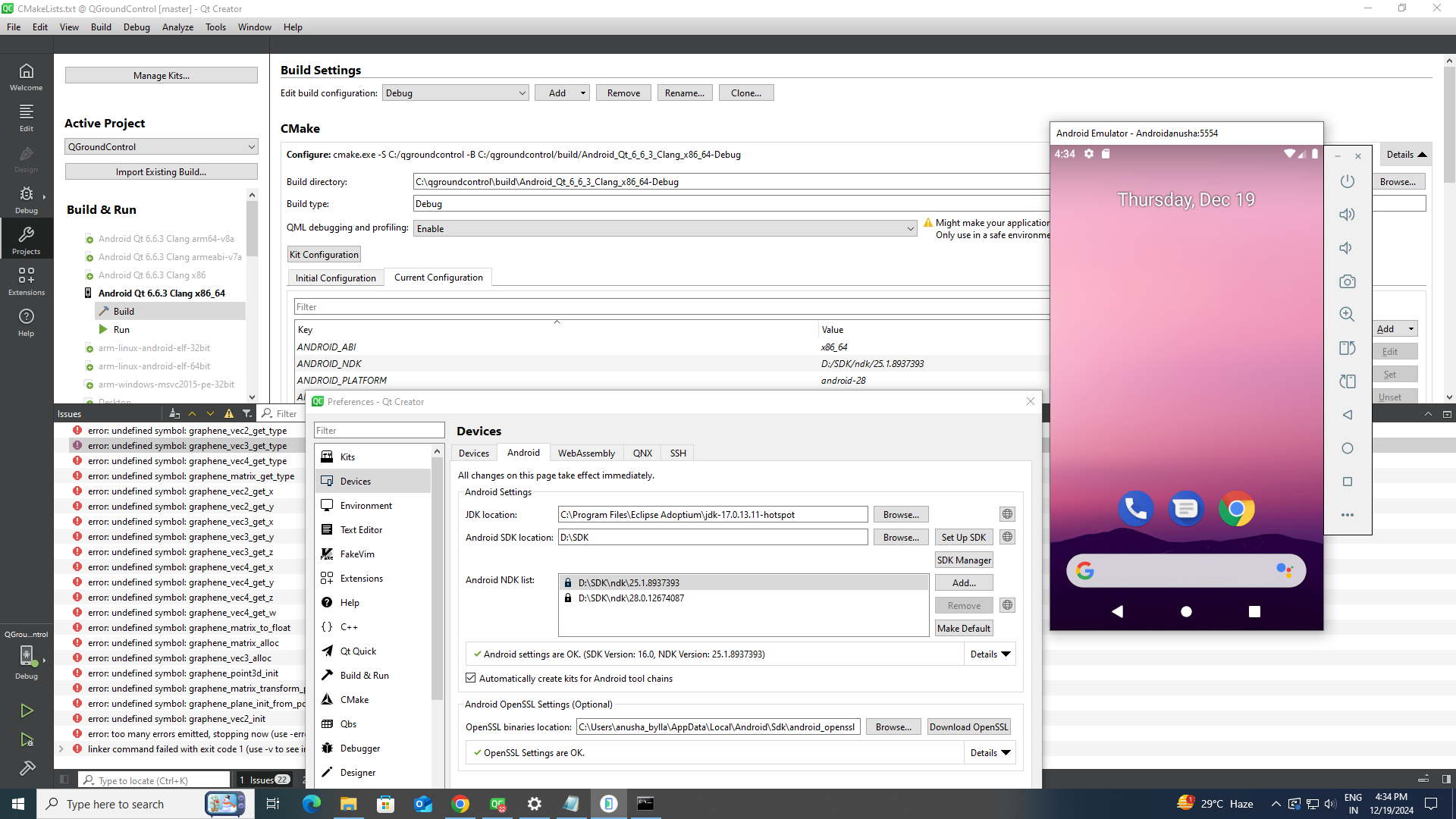Switch to Edit mode in sidebar
This screenshot has width=1456, height=819.
27,118
